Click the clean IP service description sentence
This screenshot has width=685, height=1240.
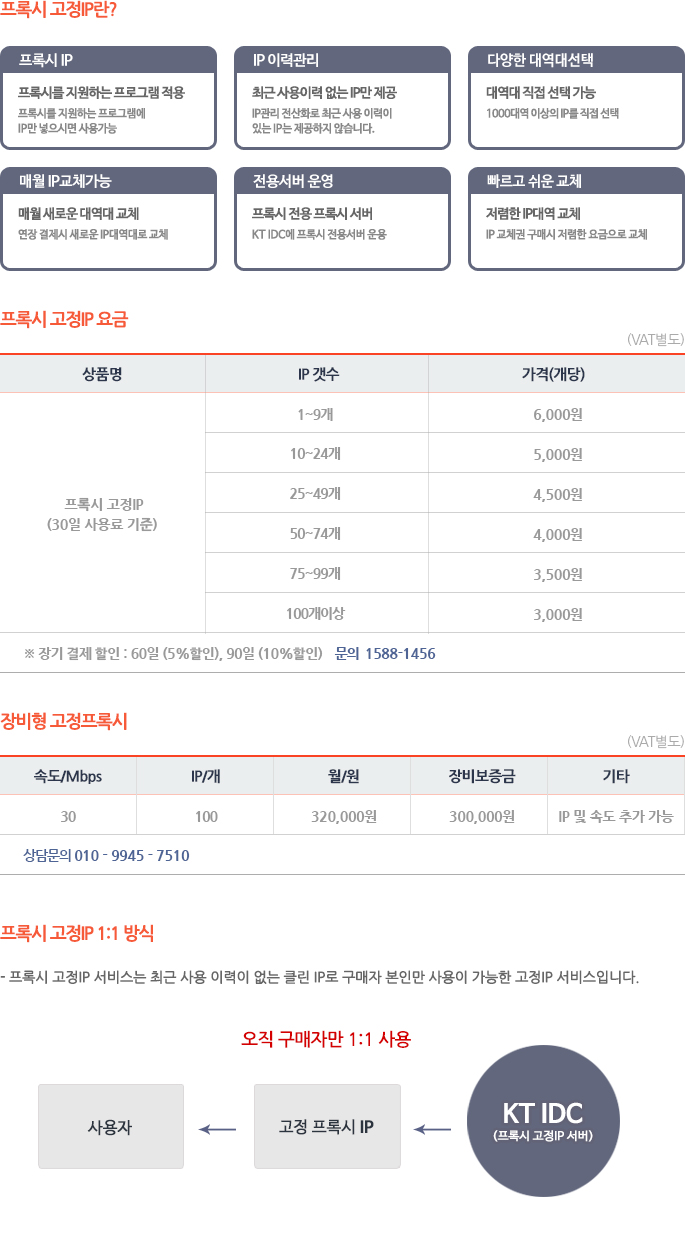pos(319,976)
